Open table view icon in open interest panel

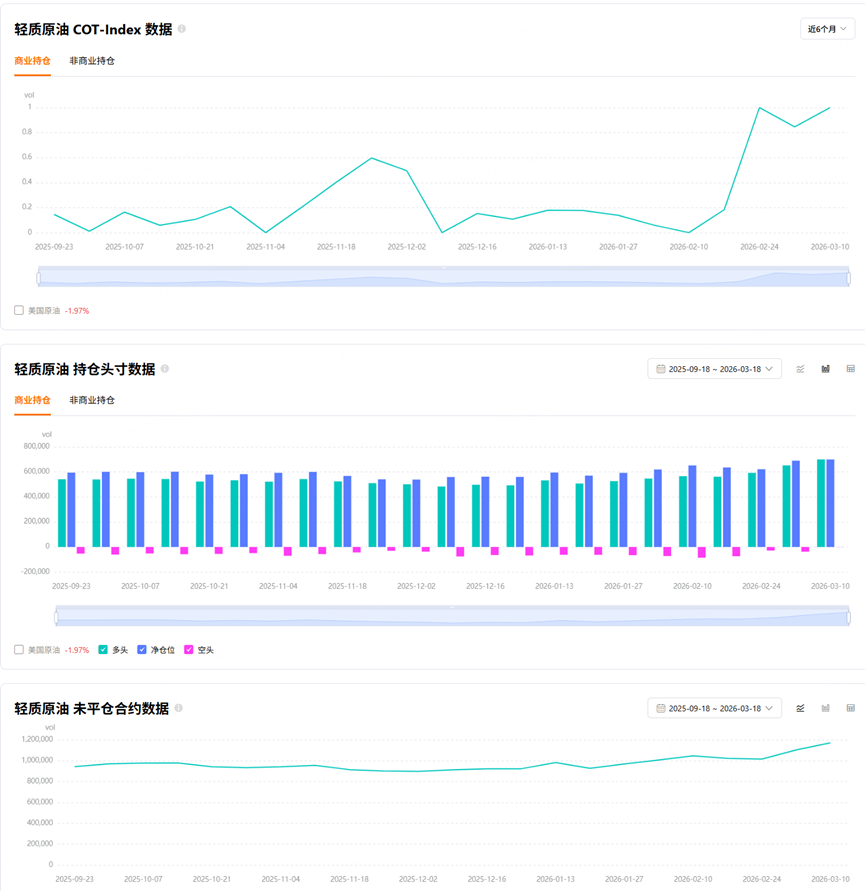tap(850, 708)
